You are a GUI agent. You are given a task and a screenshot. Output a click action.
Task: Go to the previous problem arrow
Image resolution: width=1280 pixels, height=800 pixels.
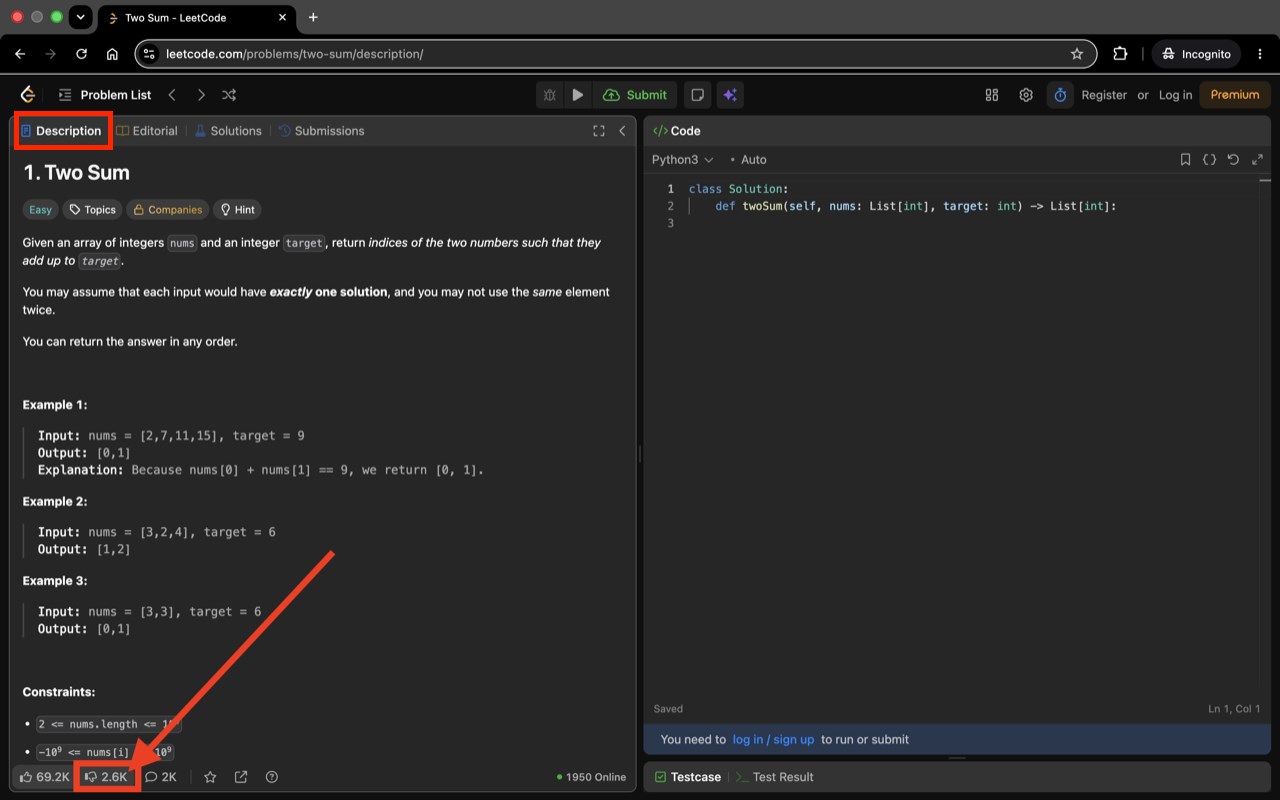point(172,95)
